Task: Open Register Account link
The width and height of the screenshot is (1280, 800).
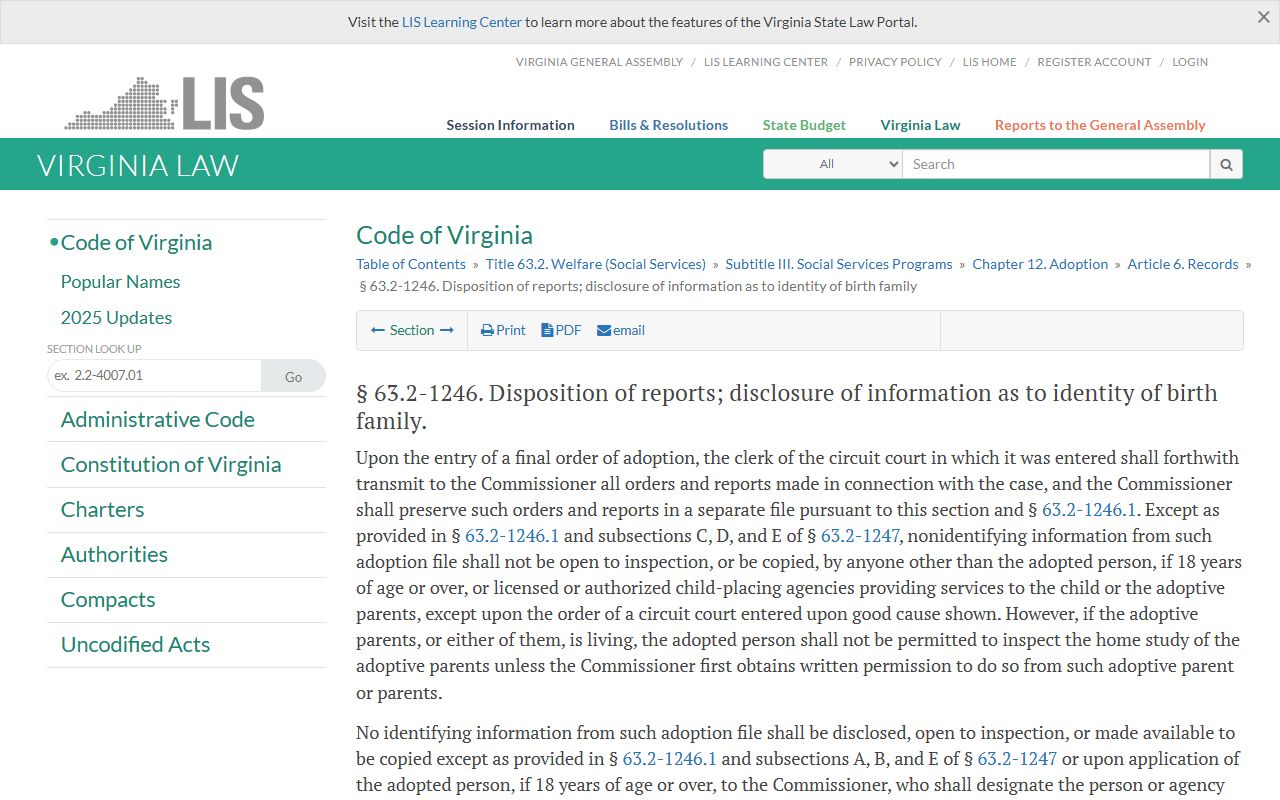Action: coord(1094,62)
